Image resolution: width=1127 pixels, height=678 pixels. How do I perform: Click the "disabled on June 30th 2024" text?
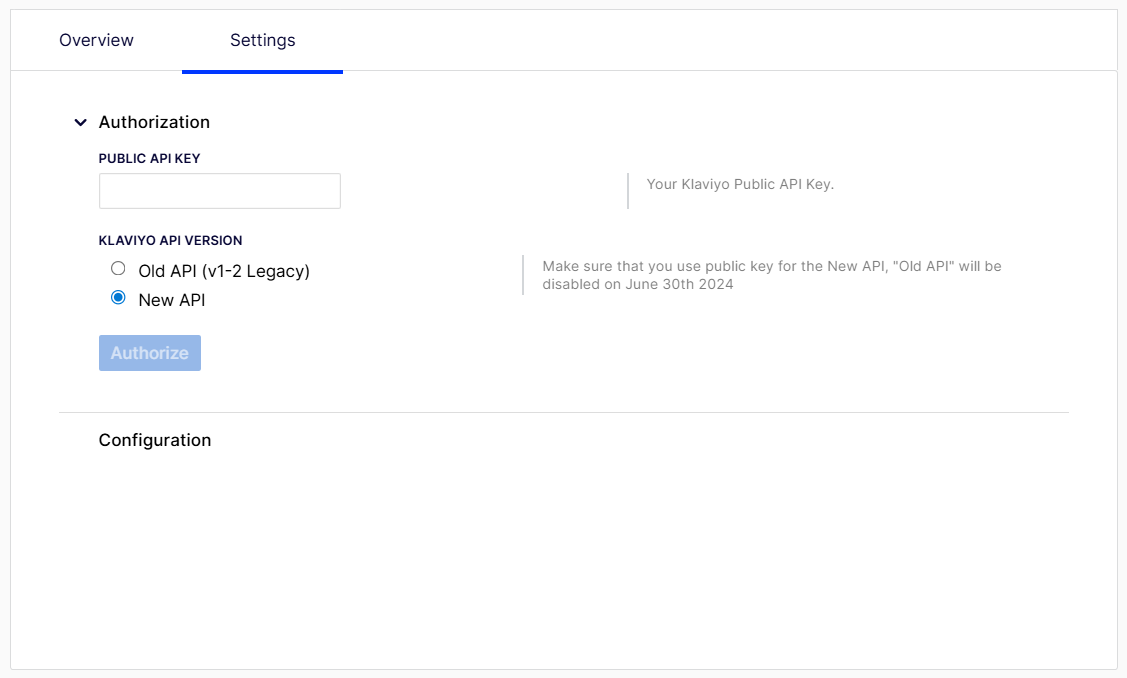pyautogui.click(x=637, y=284)
